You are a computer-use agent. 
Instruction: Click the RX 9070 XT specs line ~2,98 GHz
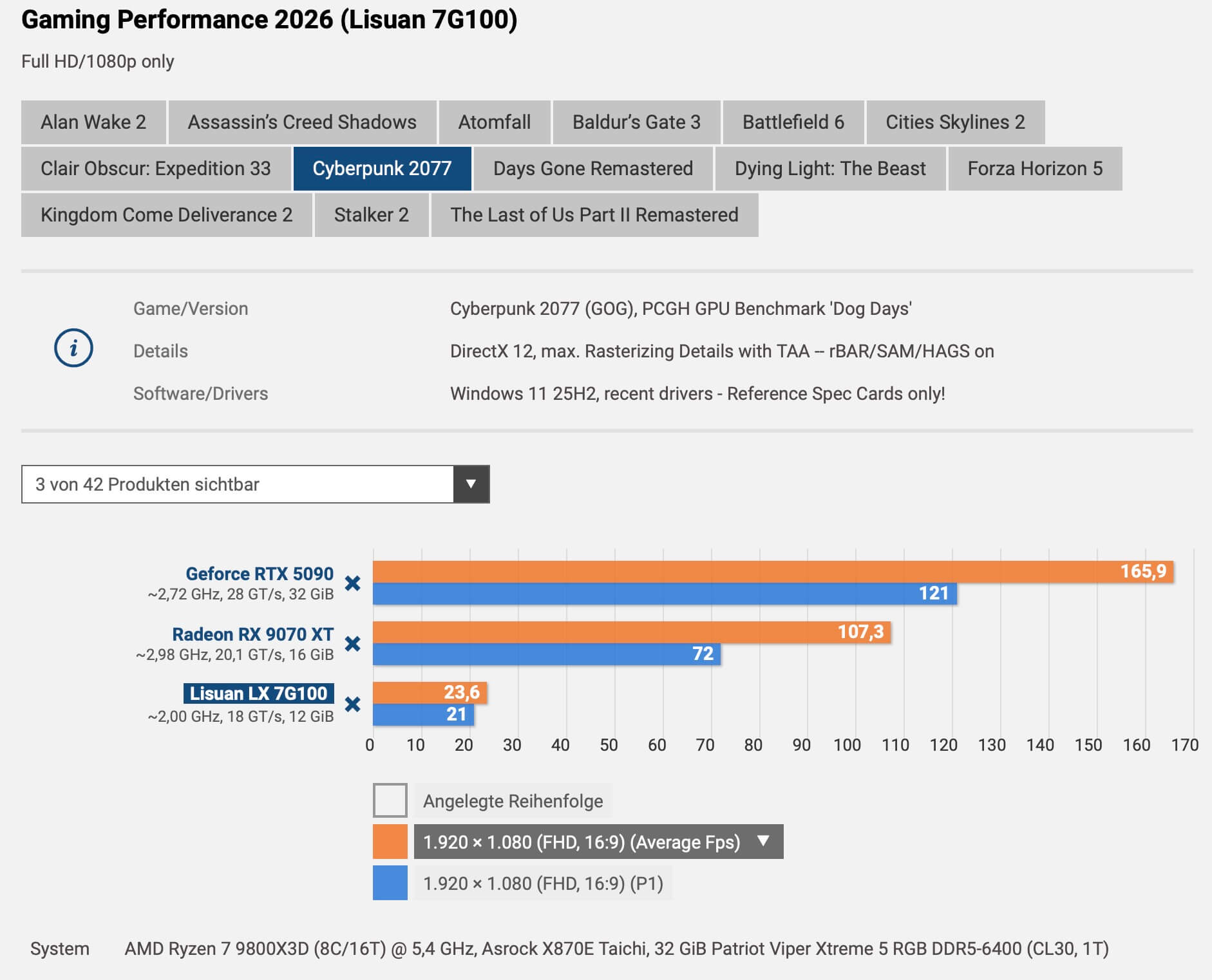click(x=235, y=655)
